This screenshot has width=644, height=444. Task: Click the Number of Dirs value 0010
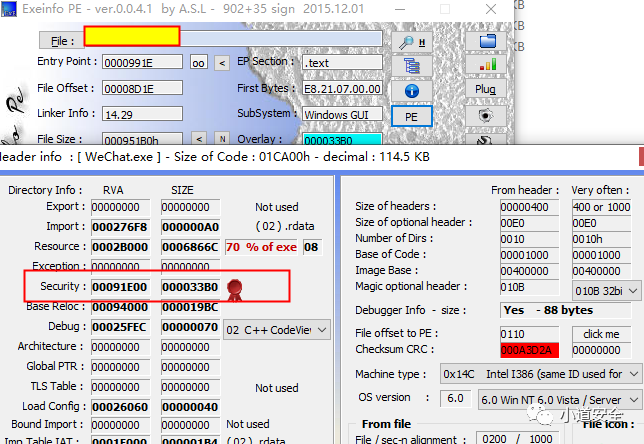click(x=529, y=239)
